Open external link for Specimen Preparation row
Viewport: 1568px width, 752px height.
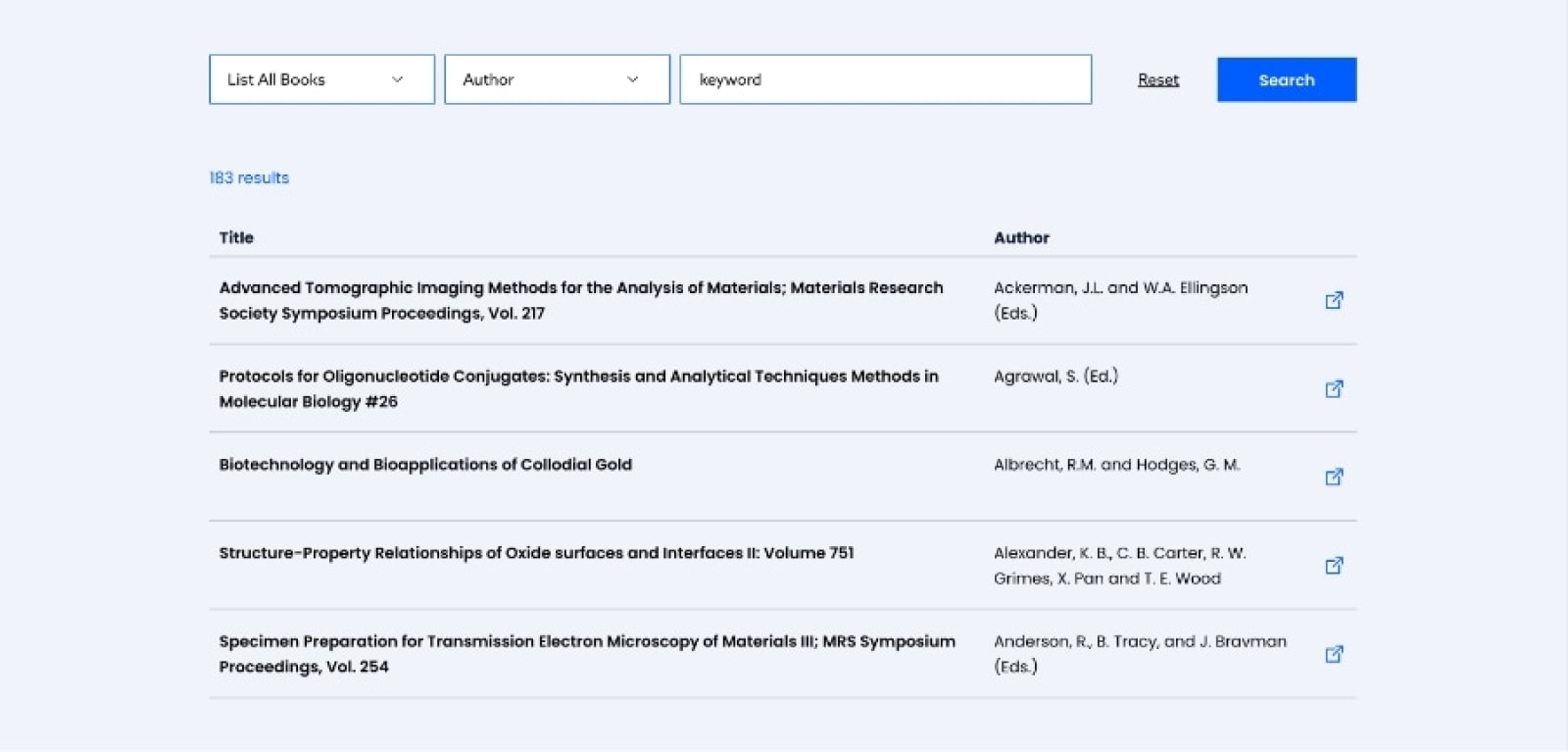tap(1334, 653)
